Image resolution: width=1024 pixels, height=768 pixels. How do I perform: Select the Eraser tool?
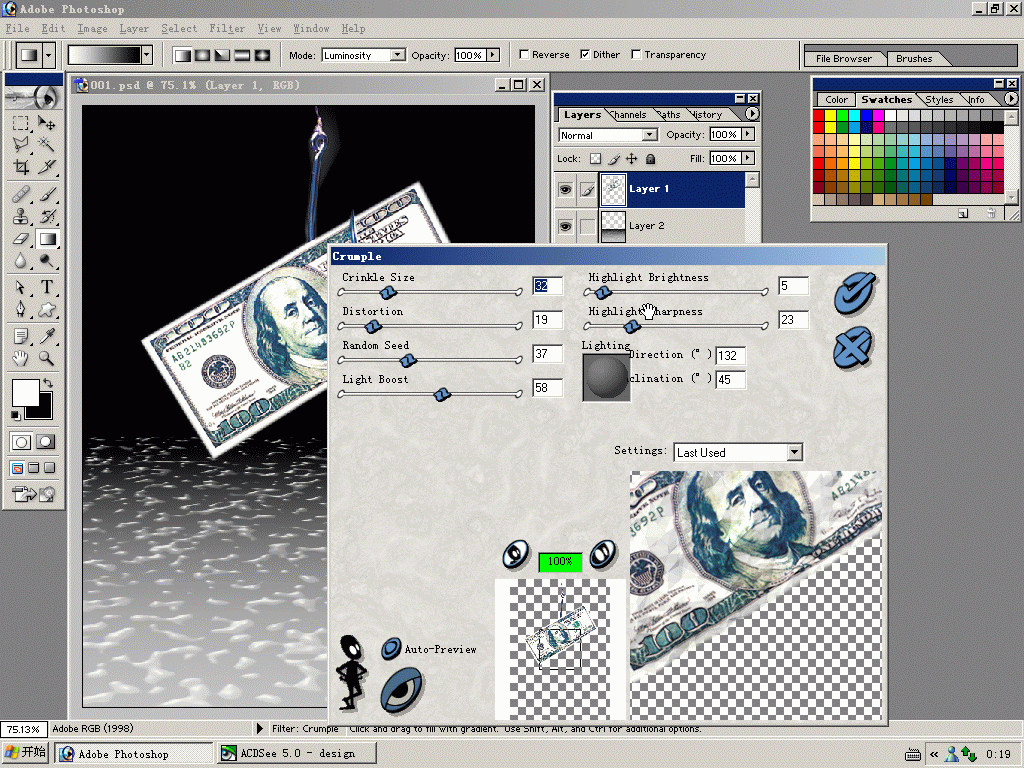pyautogui.click(x=21, y=239)
